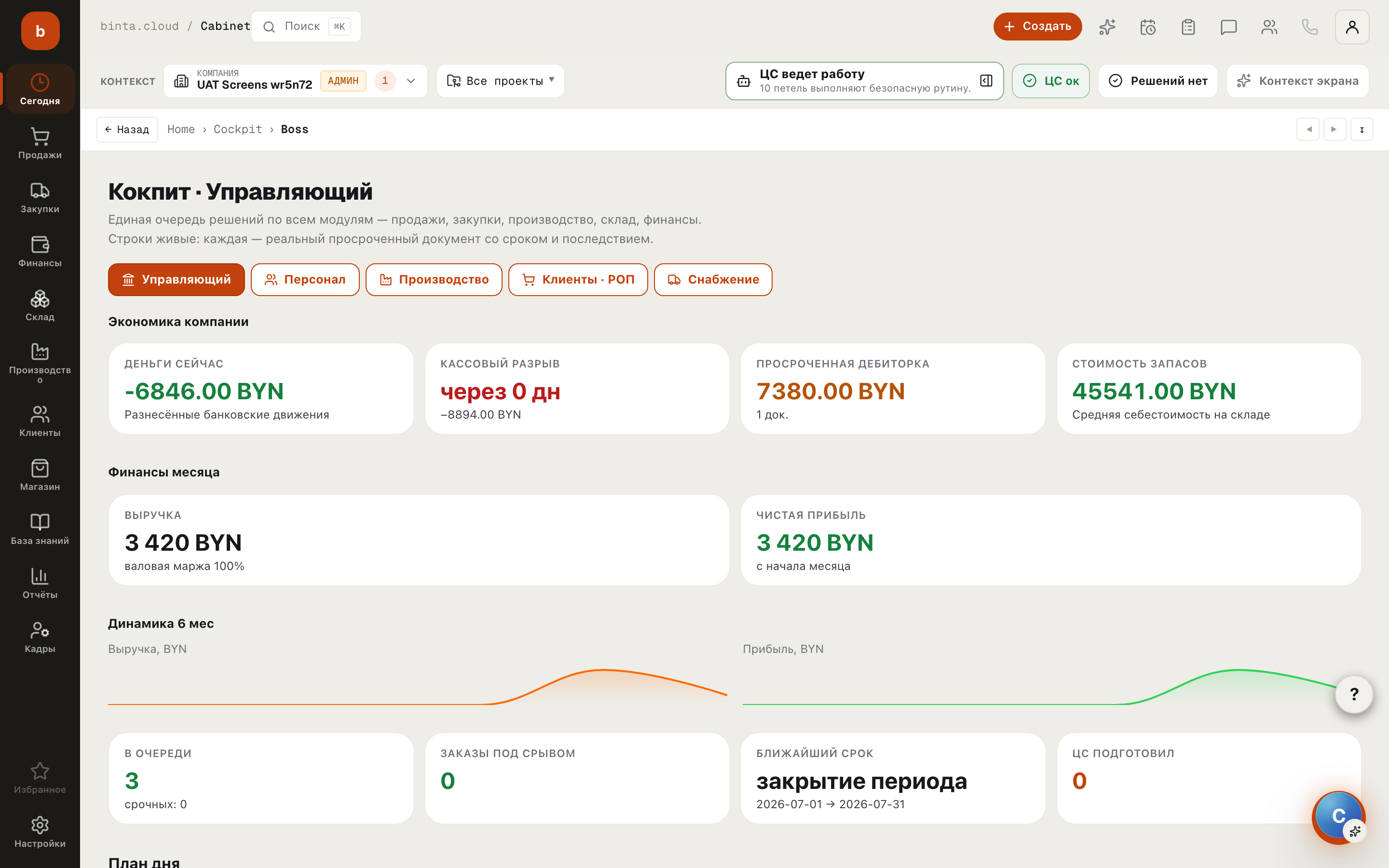This screenshot has height=868, width=1389.
Task: Open Производство module in sidebar
Action: coord(40,363)
